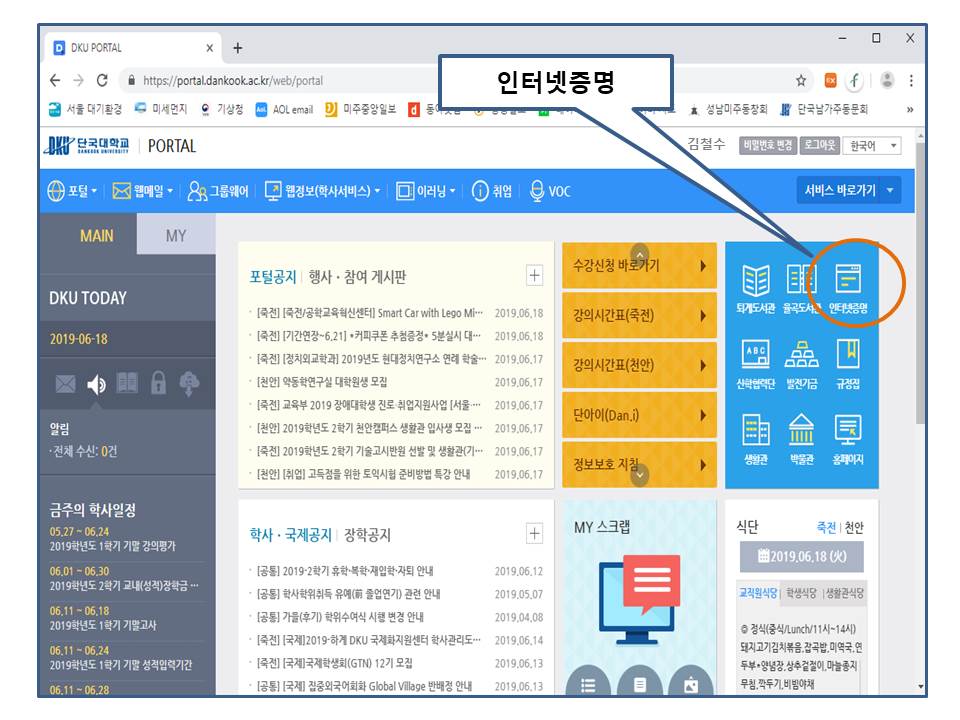Select the 학생식당 cafeteria tab
Viewport: 960px width, 720px height.
[802, 593]
